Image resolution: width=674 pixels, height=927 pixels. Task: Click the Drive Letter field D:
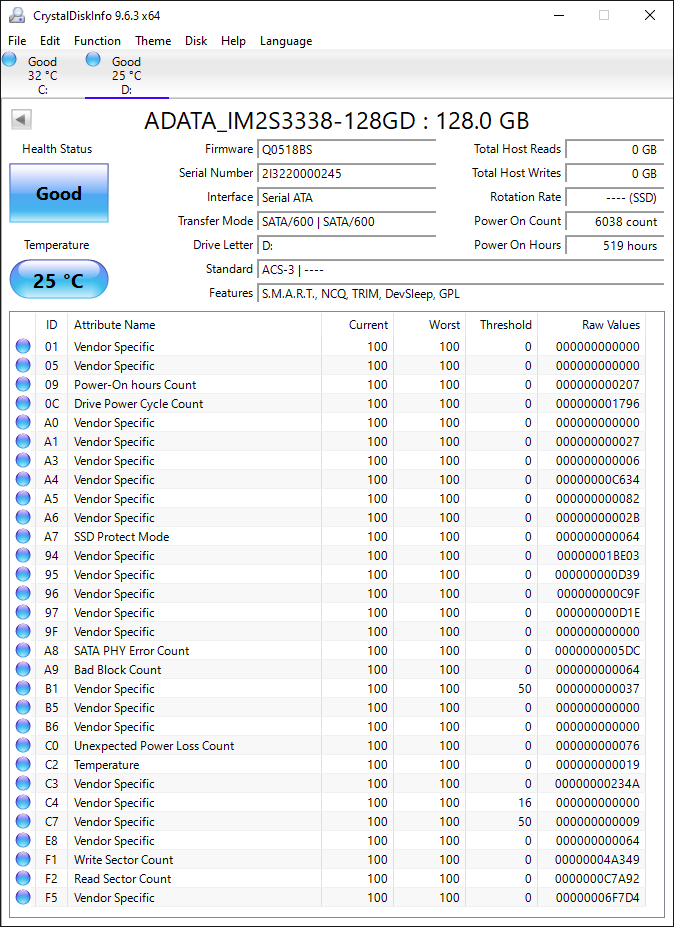[x=346, y=245]
